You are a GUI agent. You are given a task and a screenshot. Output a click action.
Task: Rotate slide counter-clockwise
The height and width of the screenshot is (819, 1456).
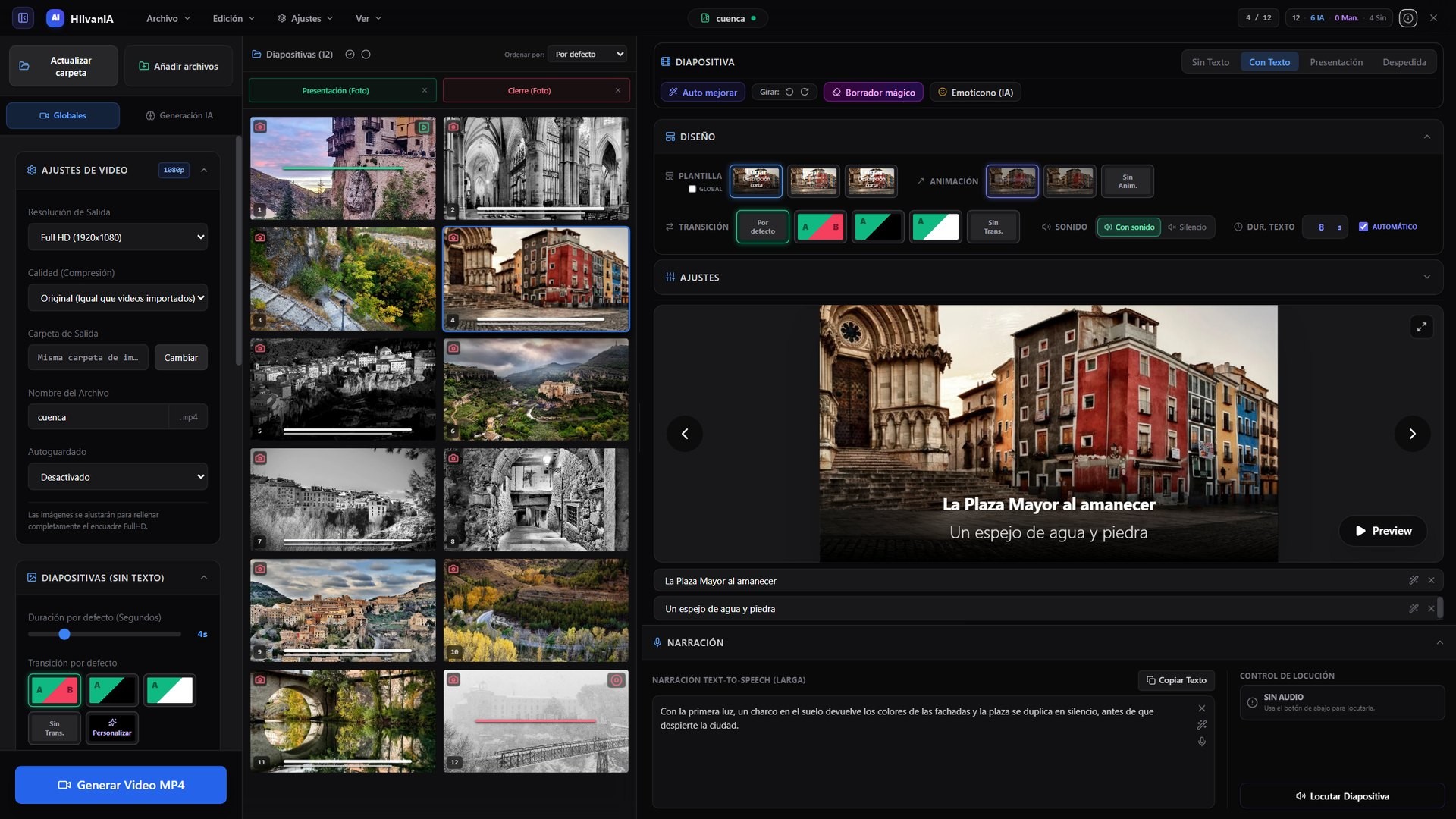tap(789, 92)
